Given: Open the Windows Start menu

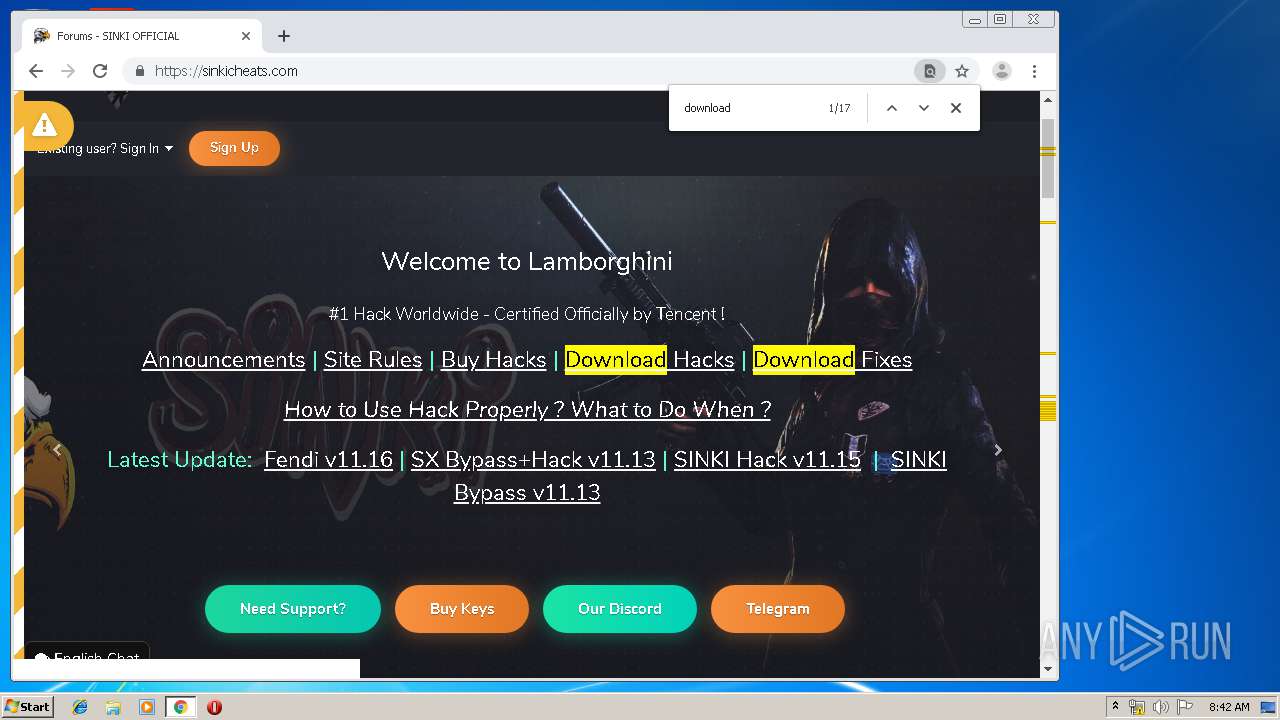Looking at the screenshot, I should click(27, 707).
